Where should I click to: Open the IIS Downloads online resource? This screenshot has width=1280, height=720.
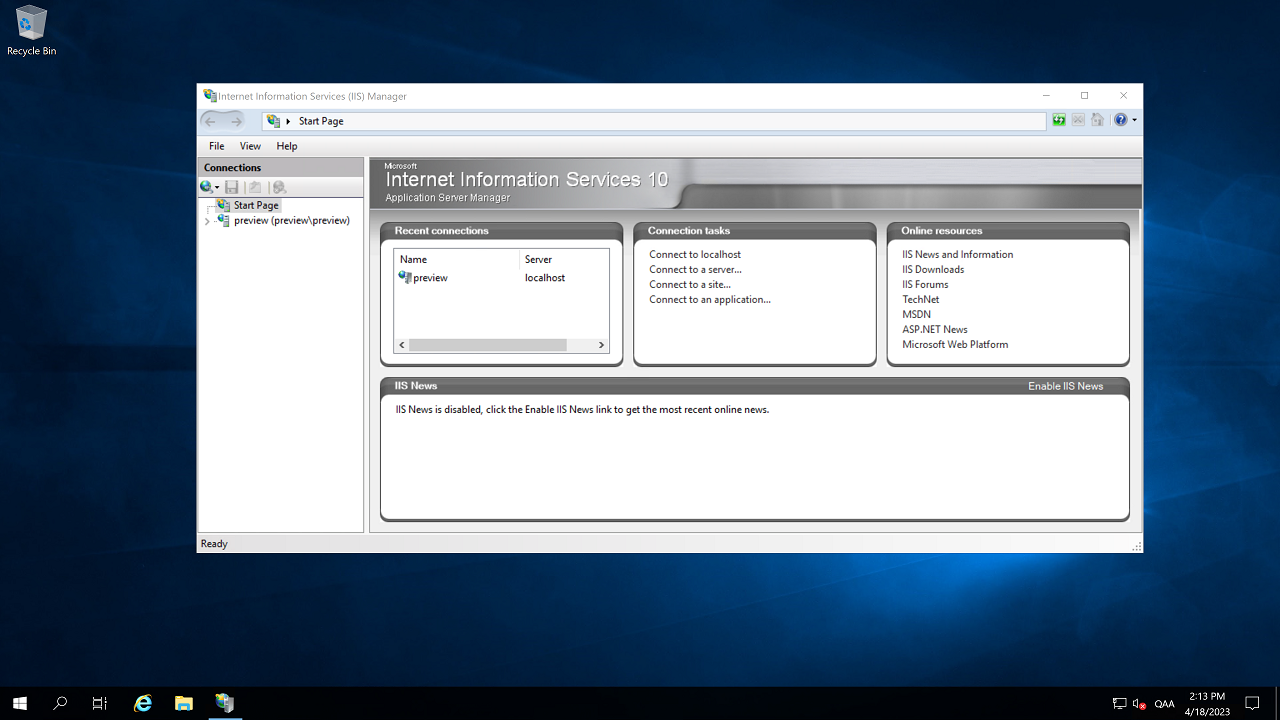933,269
